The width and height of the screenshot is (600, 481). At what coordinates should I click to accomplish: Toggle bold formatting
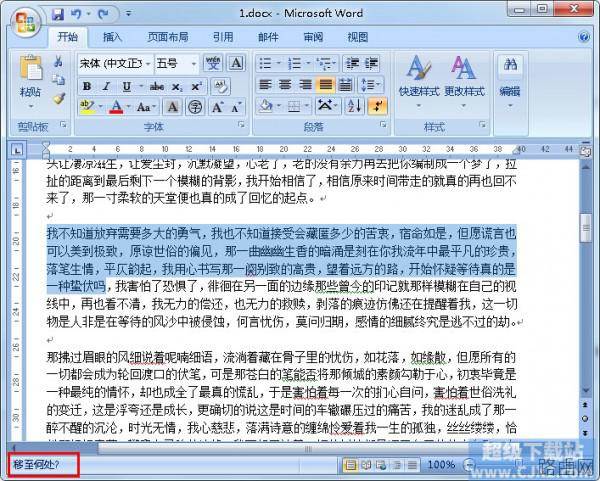pos(87,86)
